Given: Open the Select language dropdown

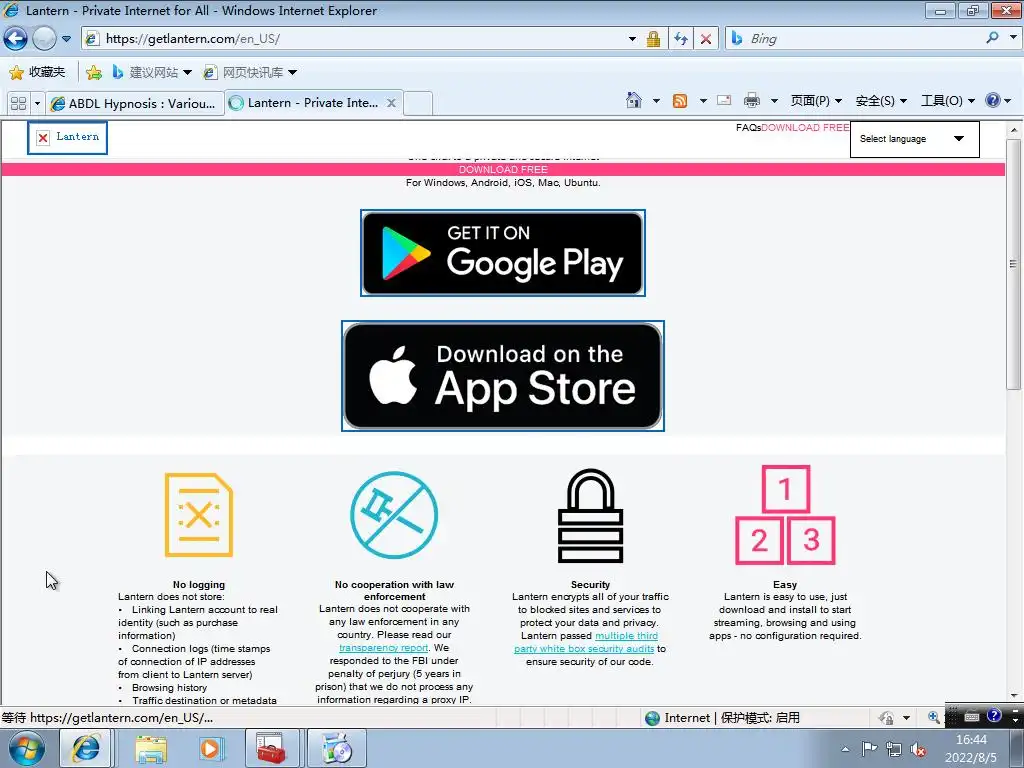Looking at the screenshot, I should click(914, 139).
